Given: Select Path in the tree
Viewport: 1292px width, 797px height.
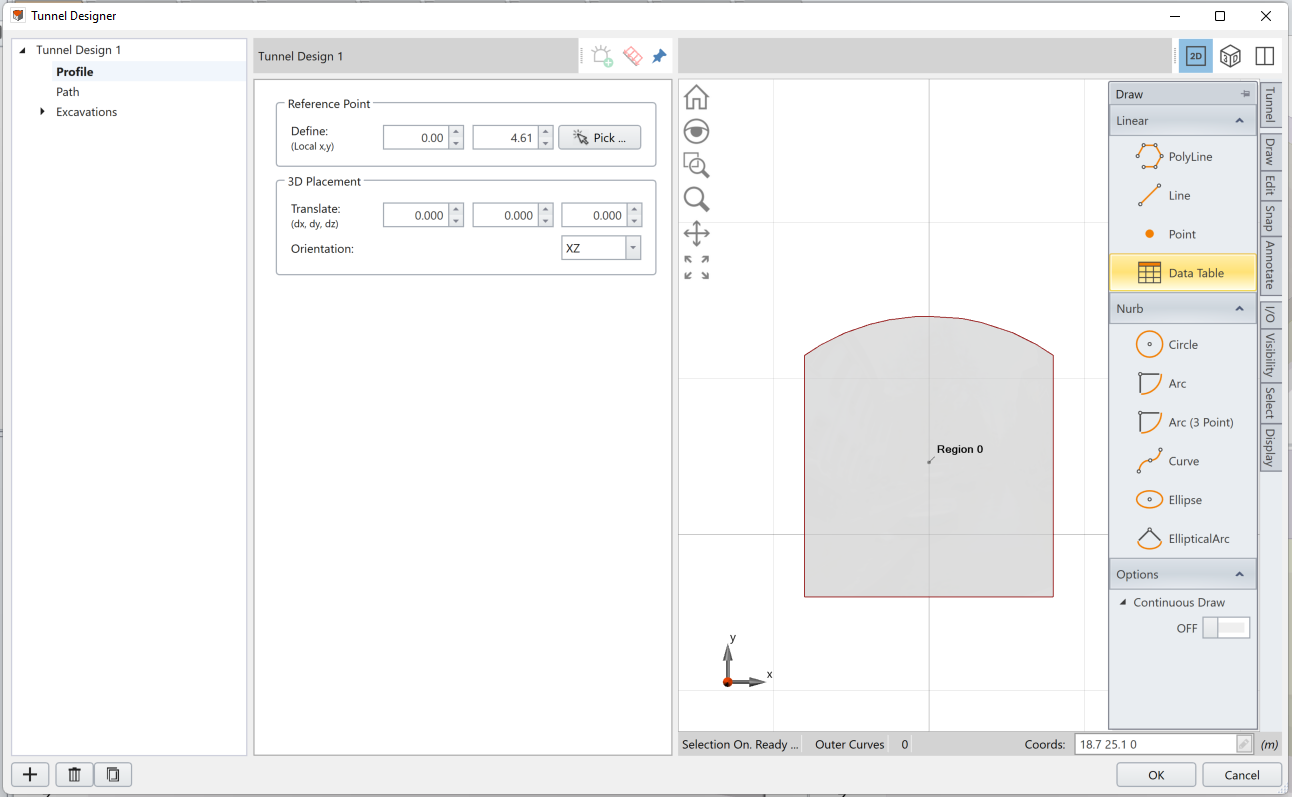Looking at the screenshot, I should pyautogui.click(x=68, y=92).
